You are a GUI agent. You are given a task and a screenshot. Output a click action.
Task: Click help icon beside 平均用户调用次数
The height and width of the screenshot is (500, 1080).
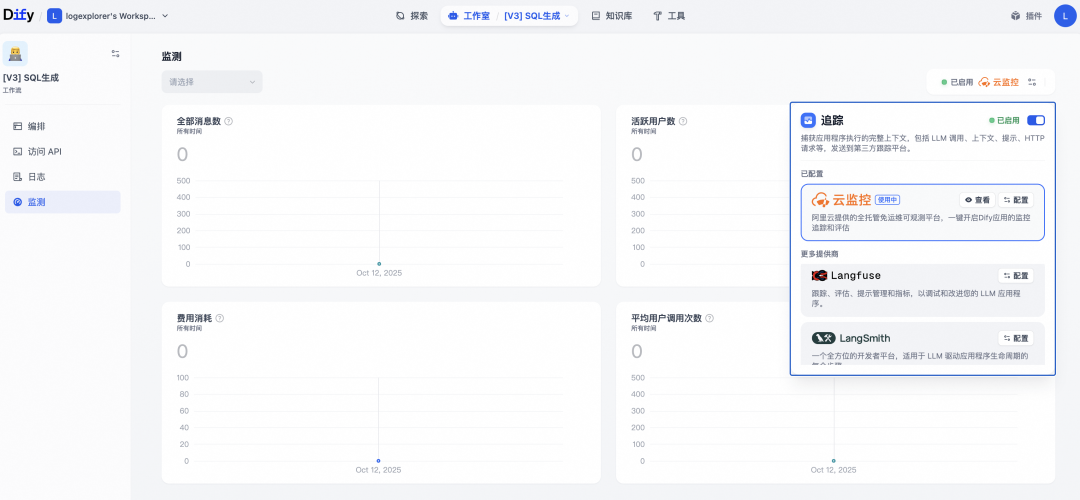tap(710, 318)
